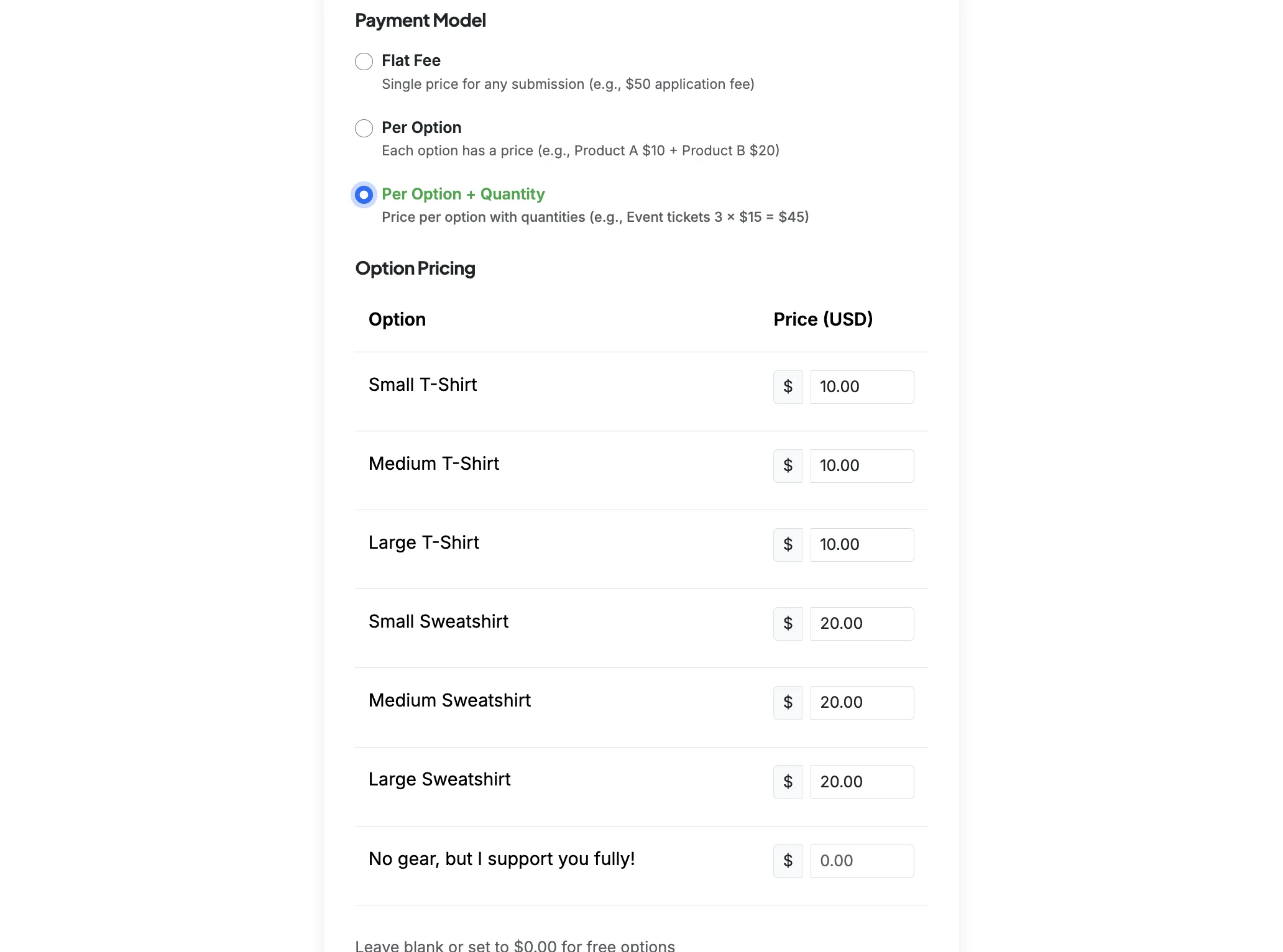Click the dollar sign beside Small T-Shirt price
Image resolution: width=1283 pixels, height=952 pixels.
pyautogui.click(x=788, y=387)
